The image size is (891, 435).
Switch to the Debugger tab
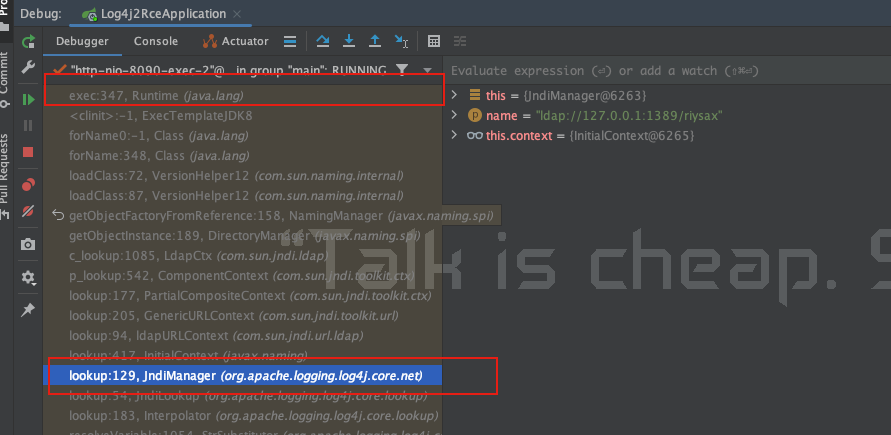click(82, 41)
